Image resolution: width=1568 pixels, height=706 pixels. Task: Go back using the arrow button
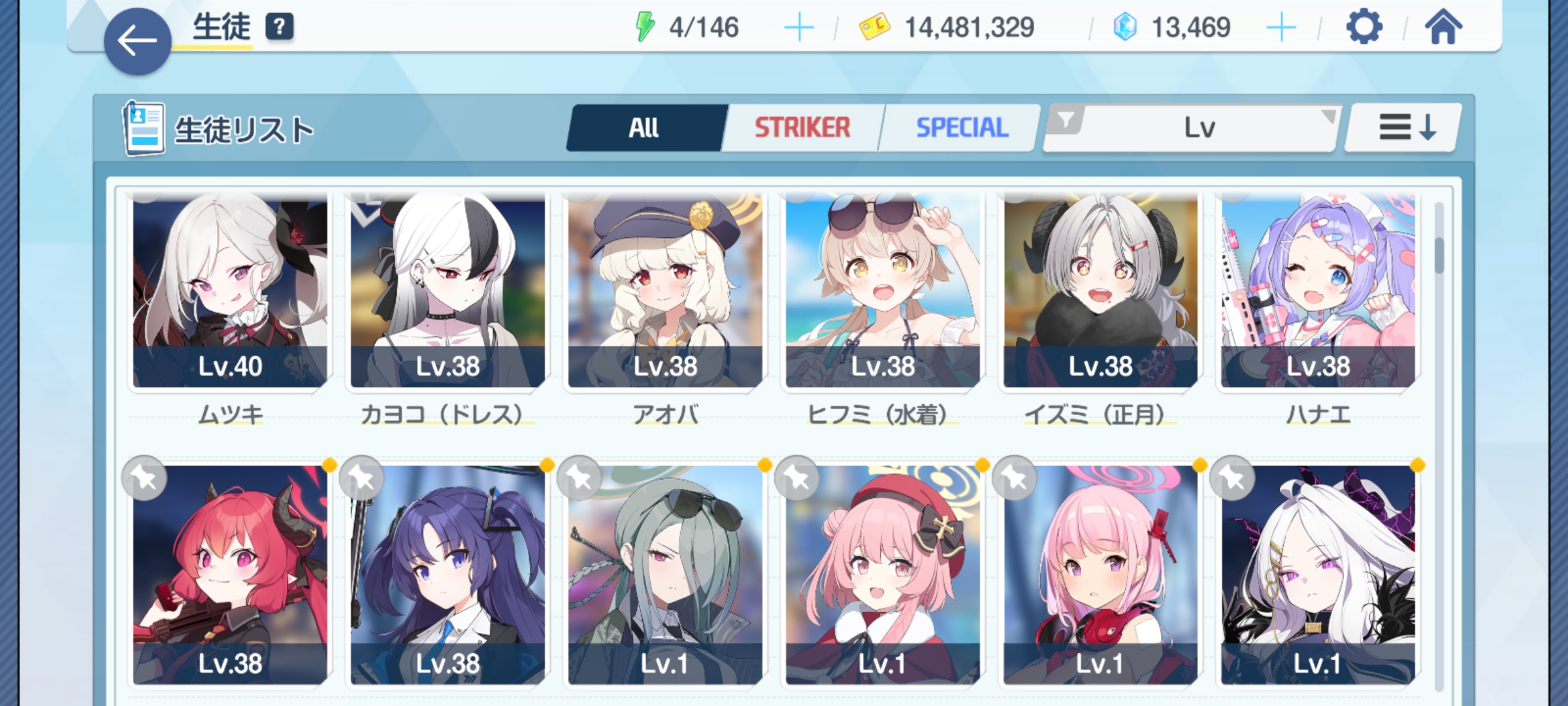(x=137, y=41)
